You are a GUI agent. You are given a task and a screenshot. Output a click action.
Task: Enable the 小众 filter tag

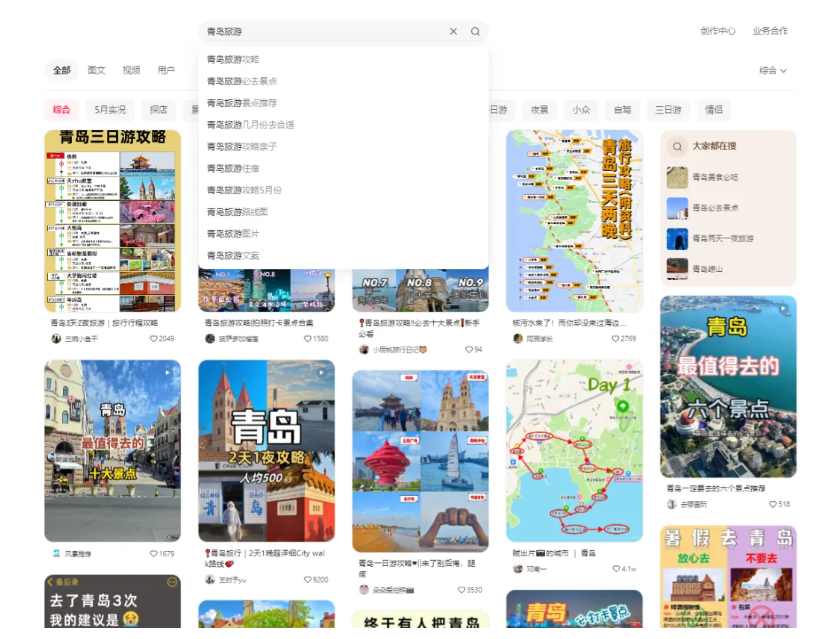pyautogui.click(x=581, y=109)
